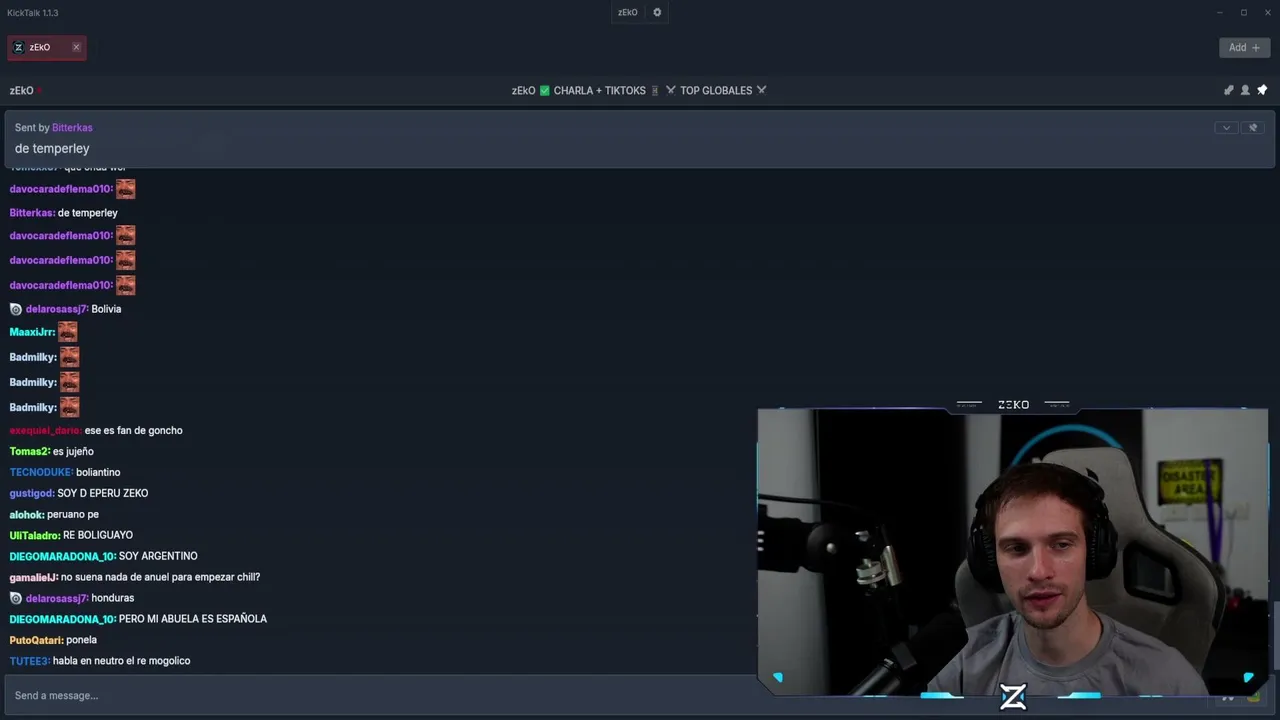Click the pinned message text 'de temperley'
The height and width of the screenshot is (720, 1280).
52,148
